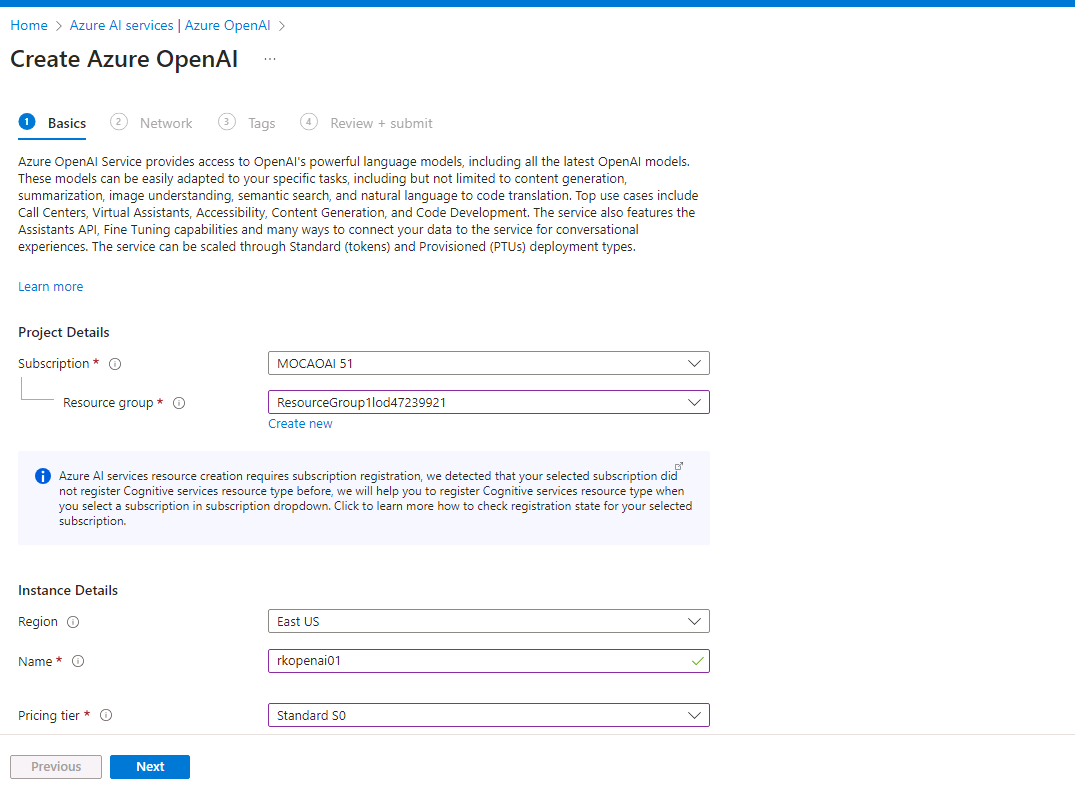Select the Basics tab
The height and width of the screenshot is (792, 1075).
coord(66,123)
